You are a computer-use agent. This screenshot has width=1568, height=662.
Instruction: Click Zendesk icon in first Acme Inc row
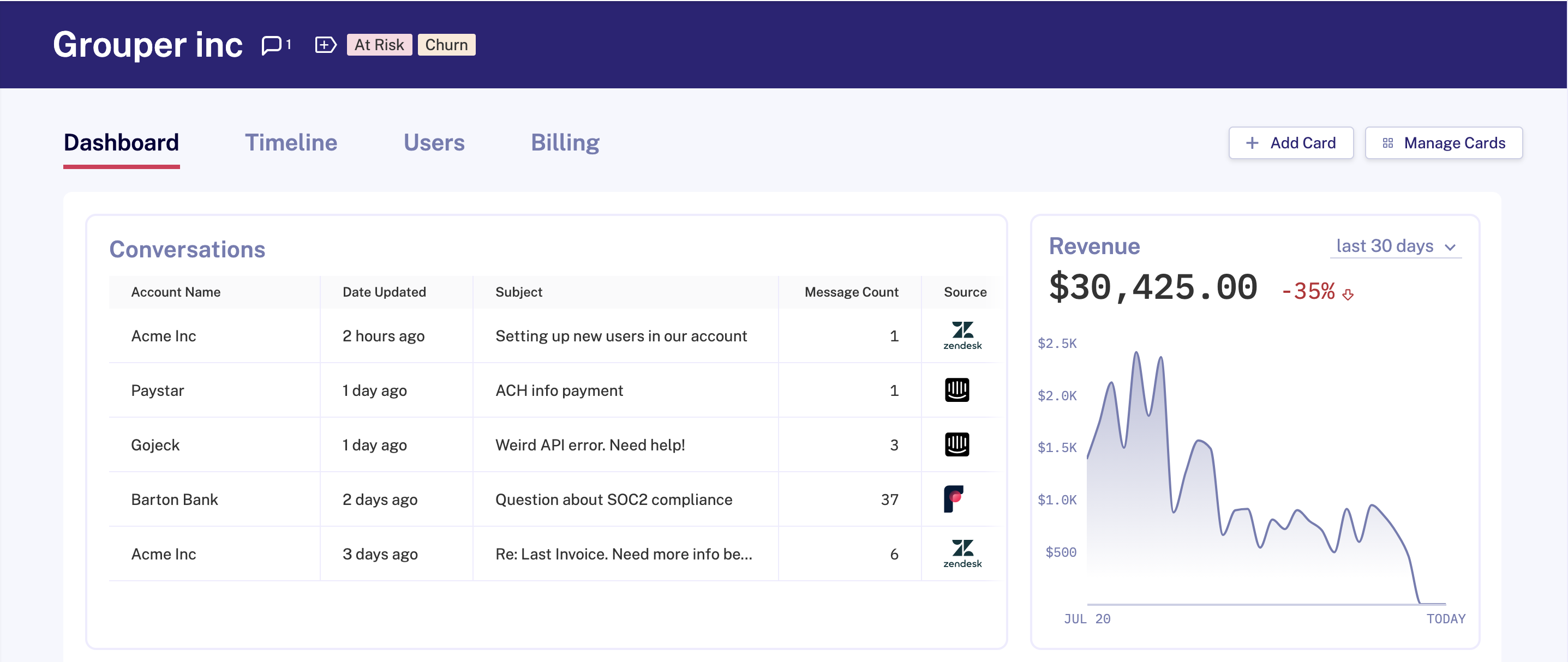[962, 335]
